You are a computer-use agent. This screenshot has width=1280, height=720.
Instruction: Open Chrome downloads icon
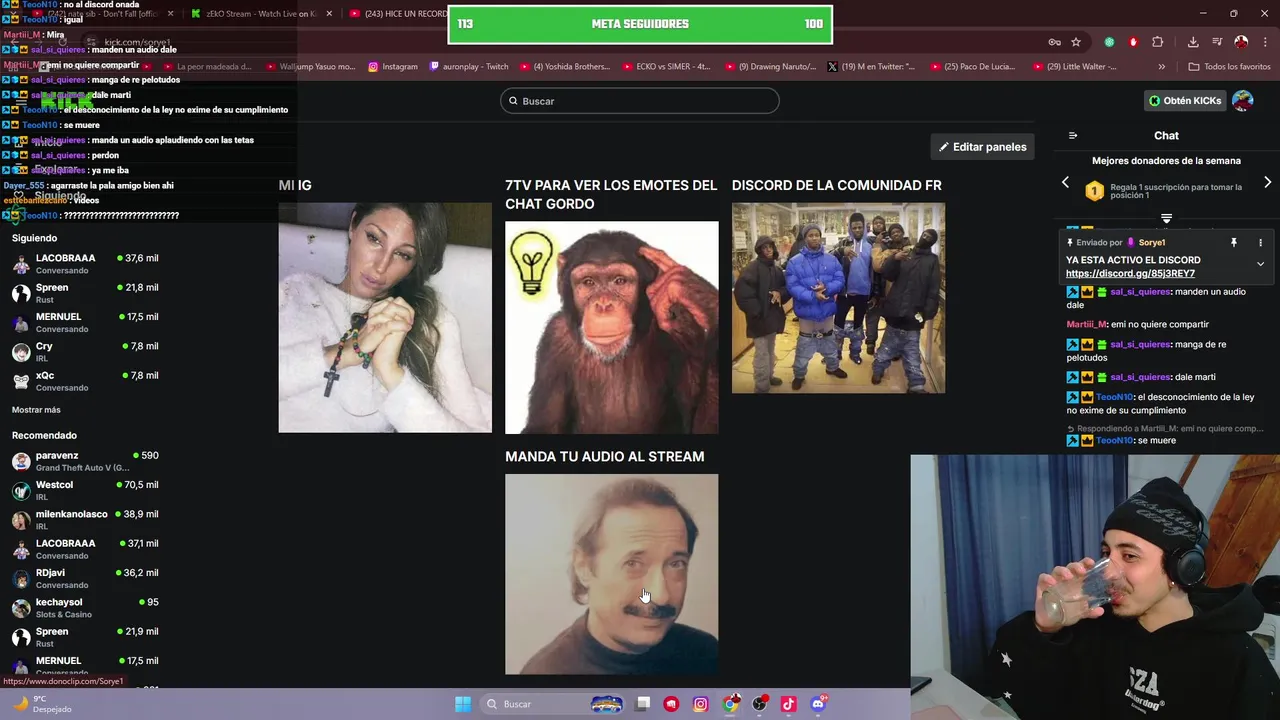(1193, 42)
